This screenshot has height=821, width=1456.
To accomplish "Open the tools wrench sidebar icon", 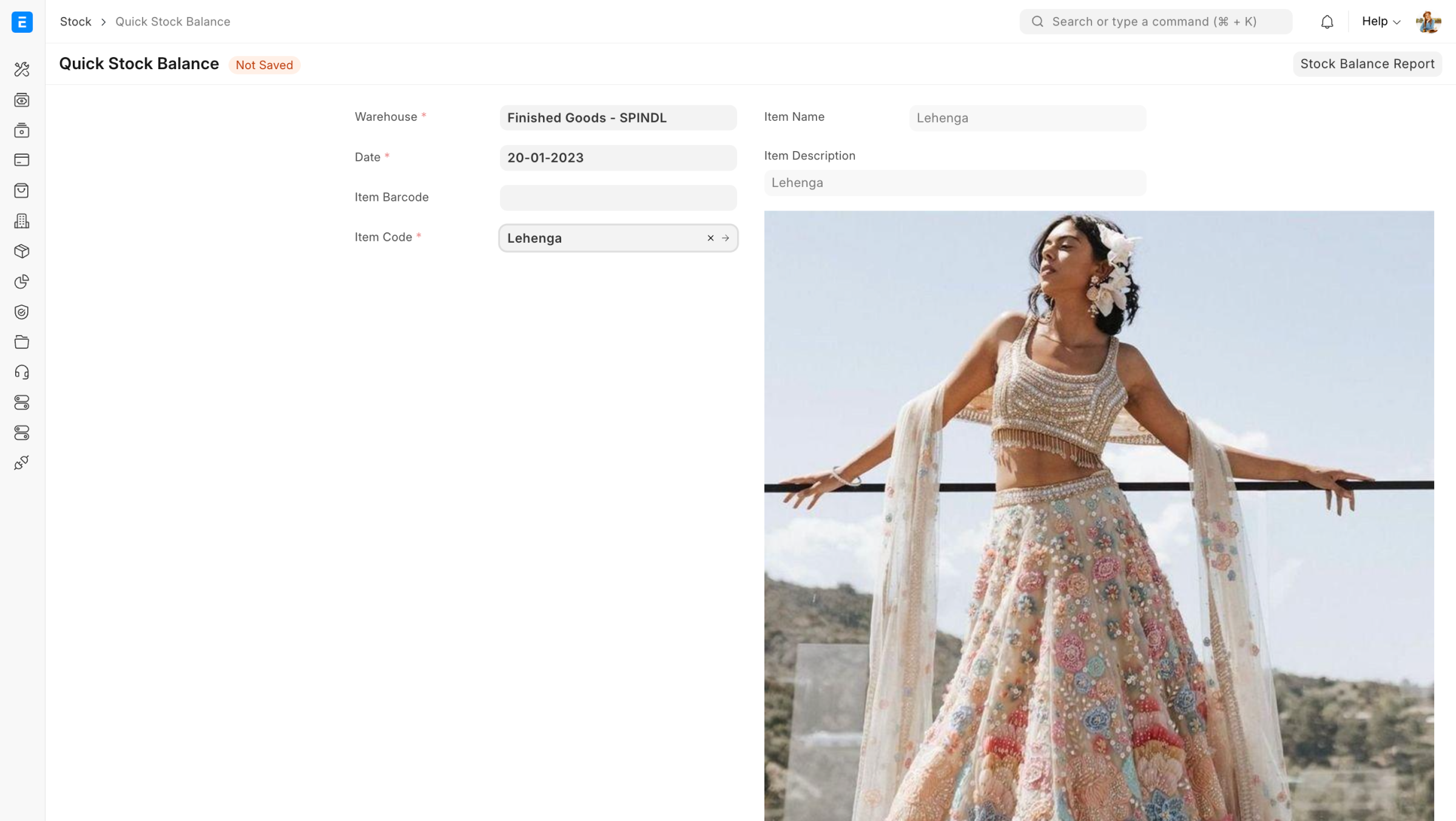I will pyautogui.click(x=22, y=69).
